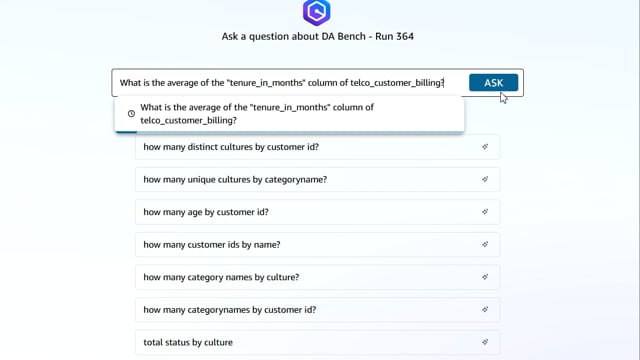Click the clock history icon in suggestion
The image size is (640, 360).
pyautogui.click(x=131, y=114)
